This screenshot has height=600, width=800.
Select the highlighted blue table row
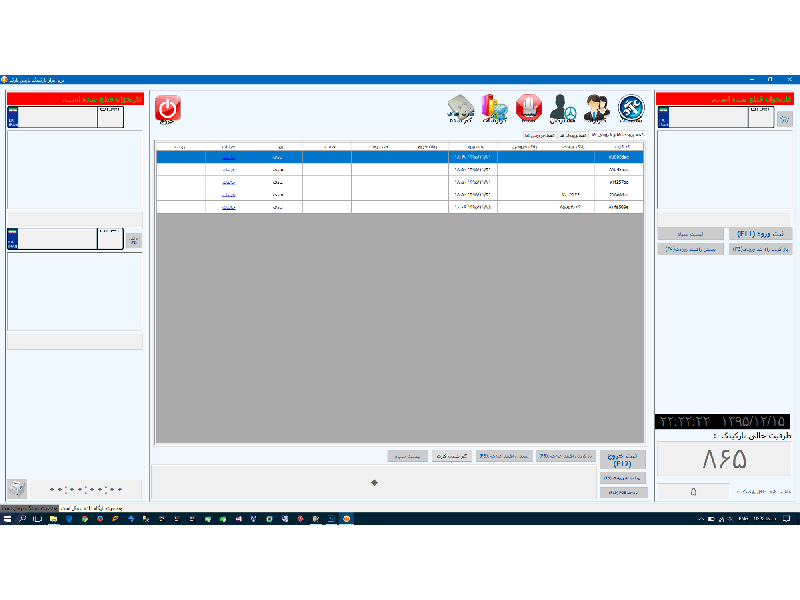[x=400, y=157]
